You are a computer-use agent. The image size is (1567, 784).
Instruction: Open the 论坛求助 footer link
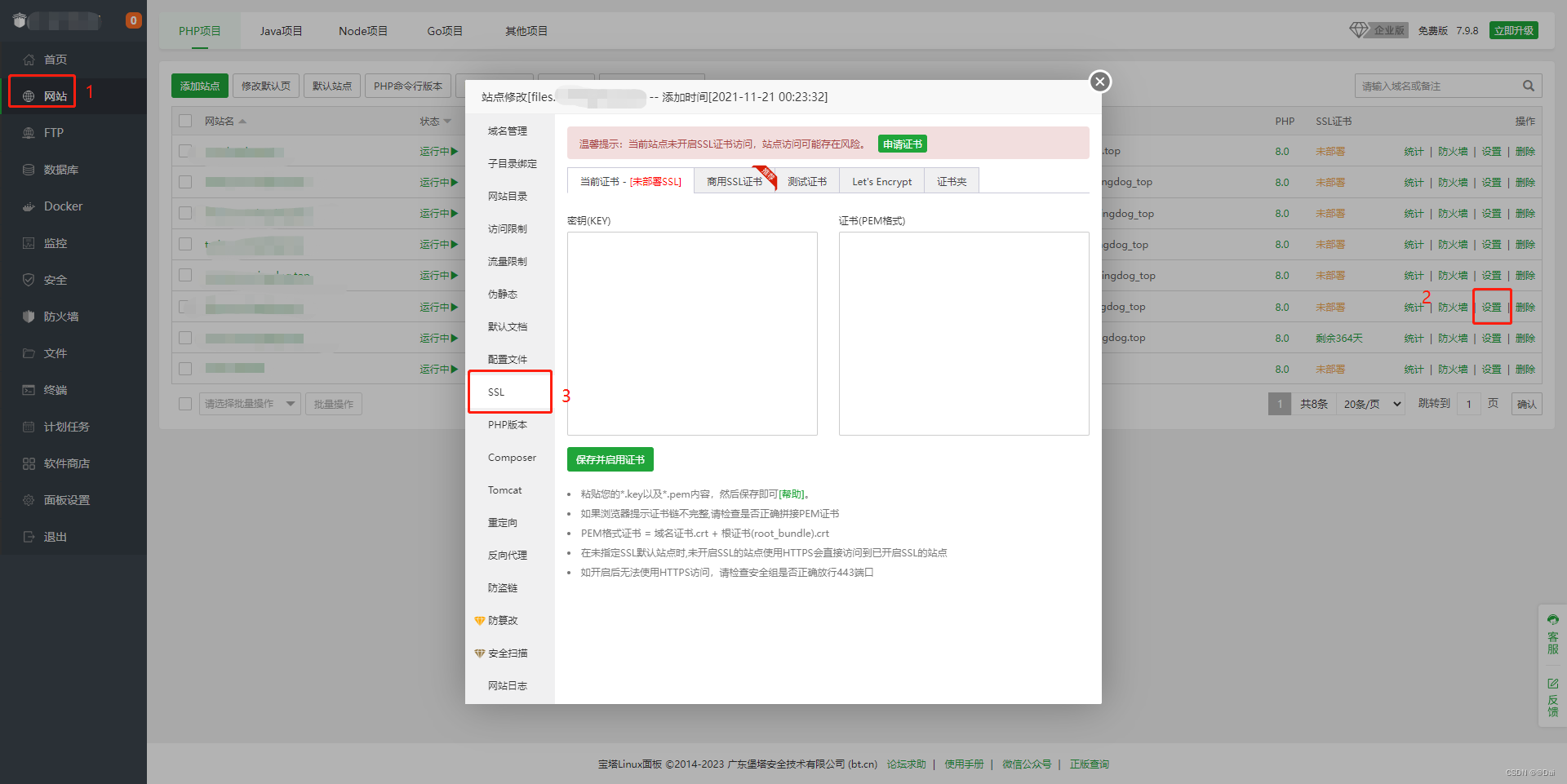907,764
